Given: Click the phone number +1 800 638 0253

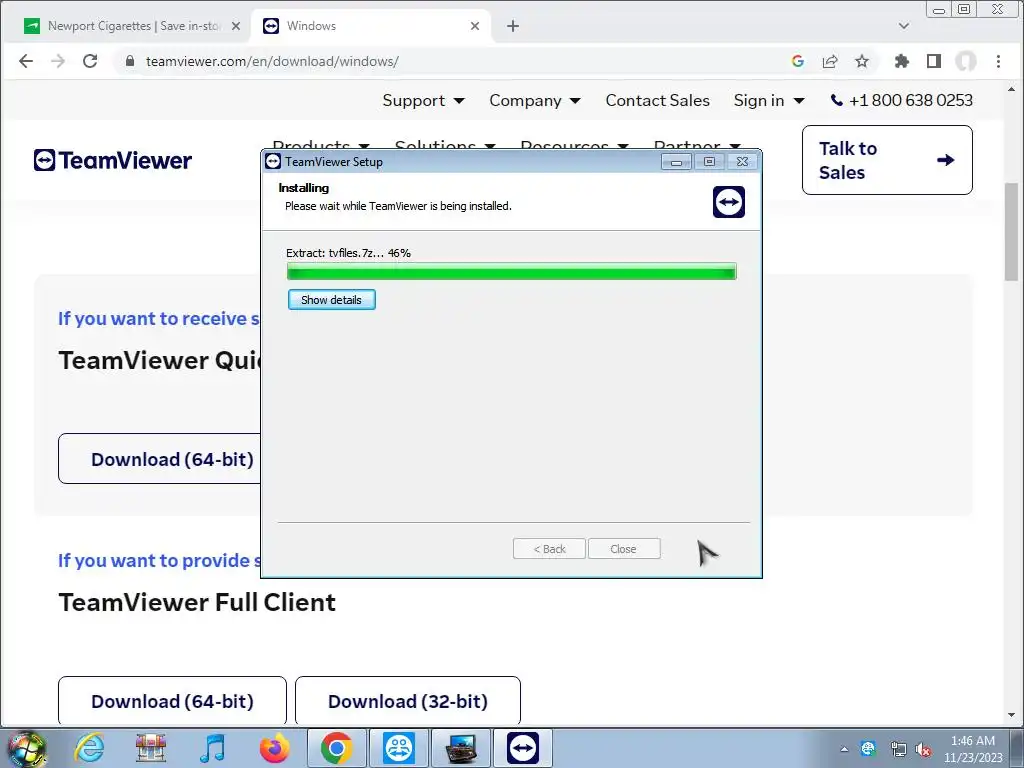Looking at the screenshot, I should (901, 101).
